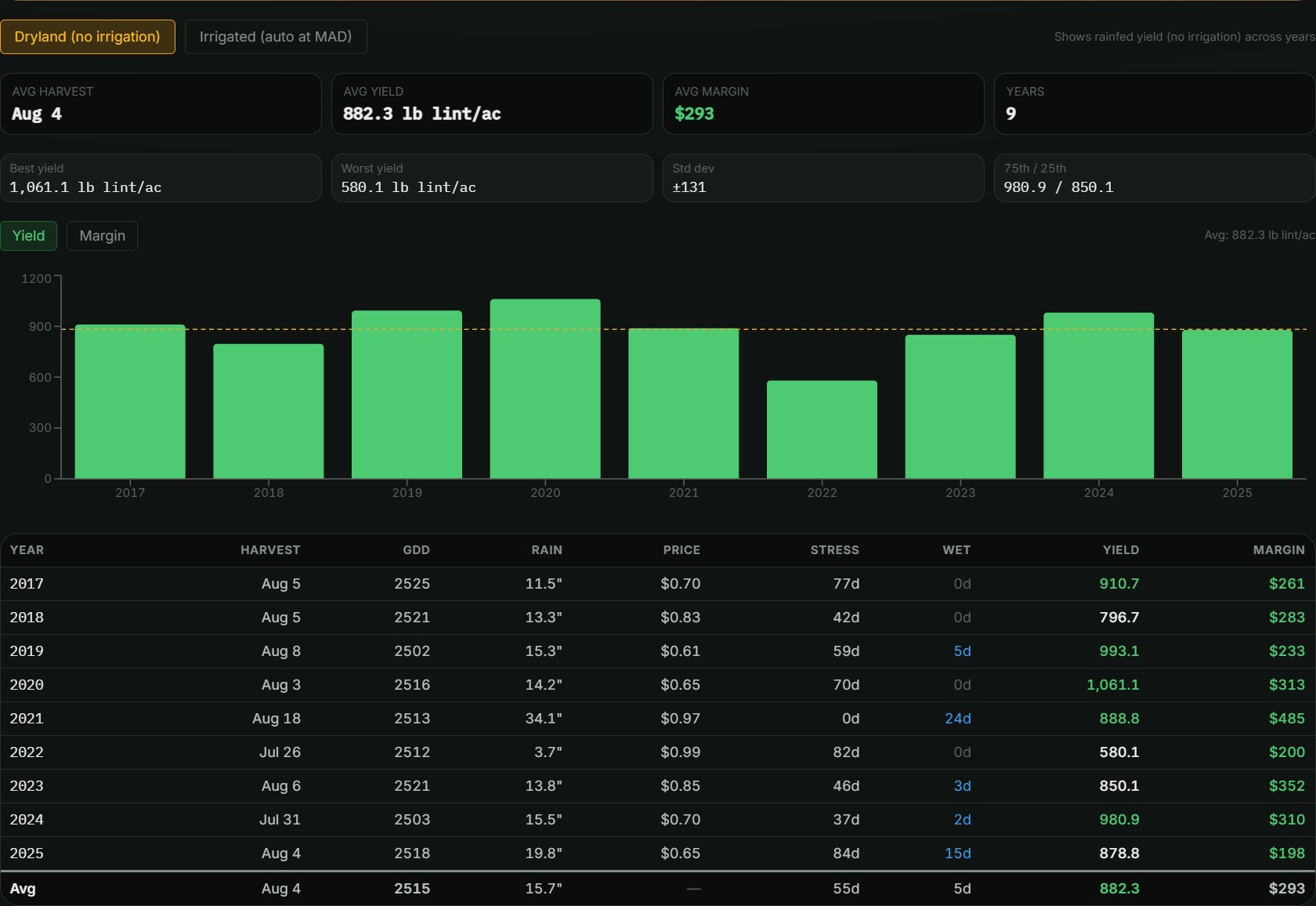Click the 2020 yield bar
The image size is (1316, 906).
coord(545,389)
